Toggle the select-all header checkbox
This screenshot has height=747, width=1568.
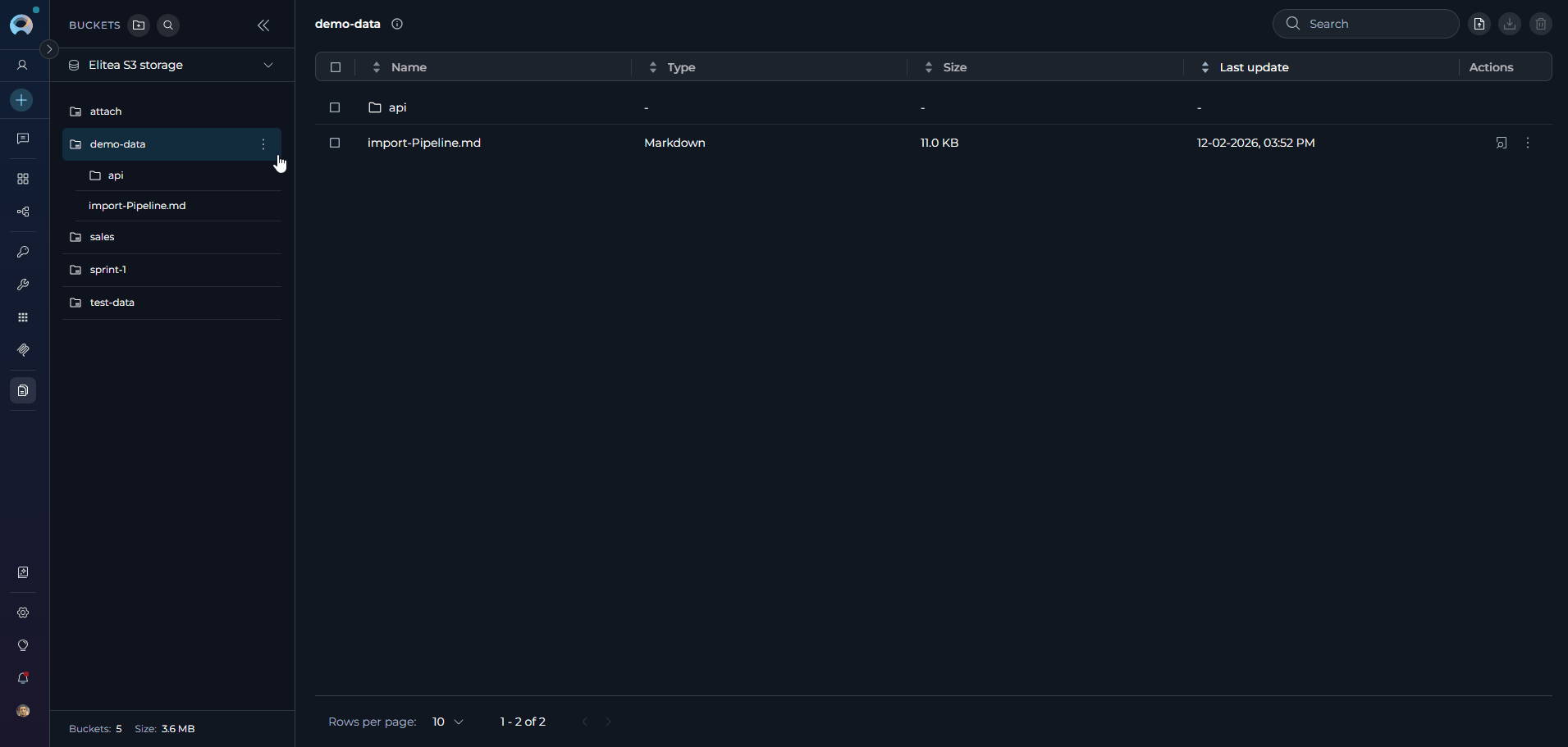[336, 67]
